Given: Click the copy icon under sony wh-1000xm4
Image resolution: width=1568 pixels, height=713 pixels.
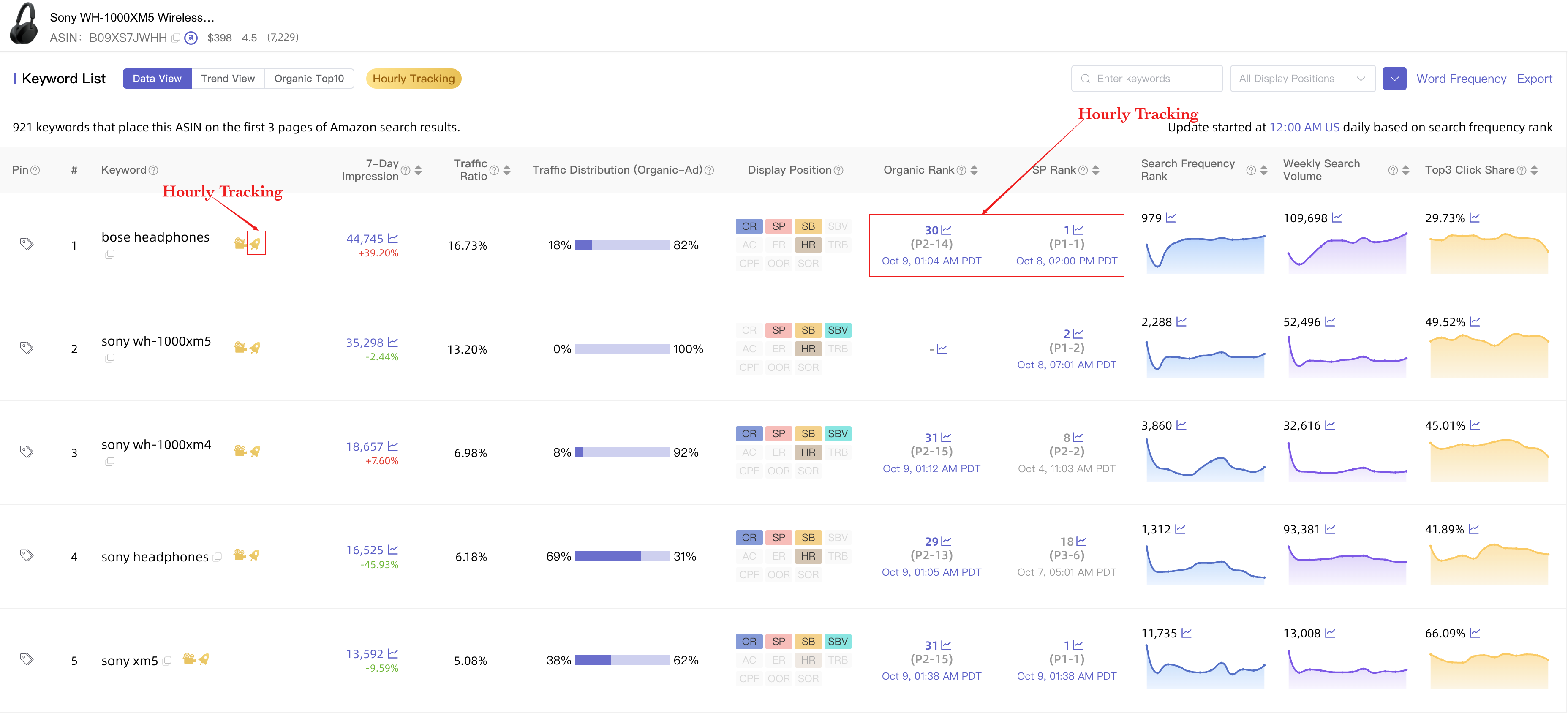Looking at the screenshot, I should coord(110,462).
